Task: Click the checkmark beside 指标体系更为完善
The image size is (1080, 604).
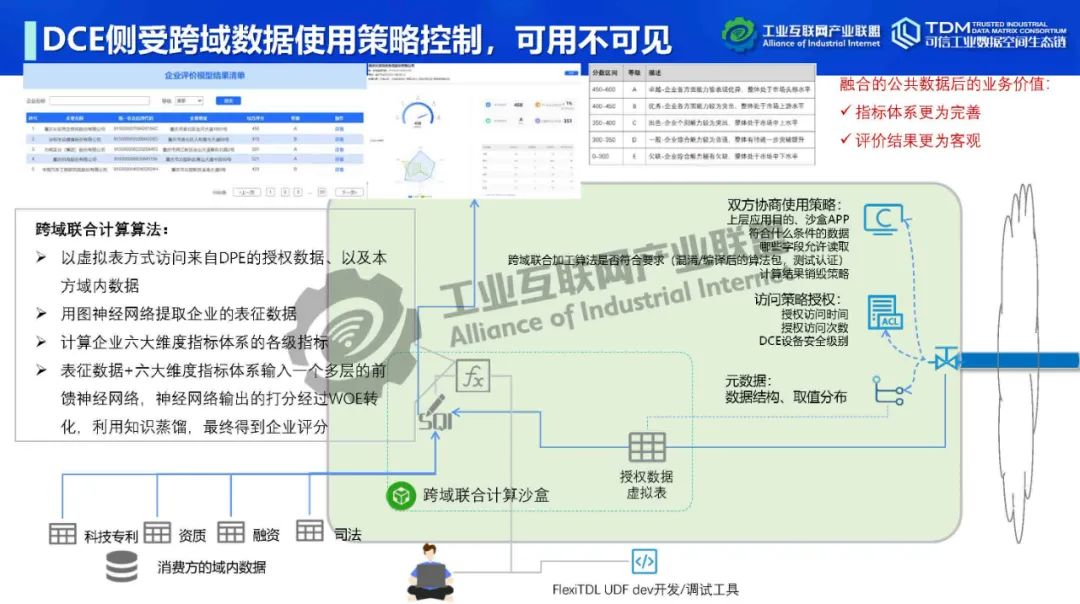Action: (846, 113)
